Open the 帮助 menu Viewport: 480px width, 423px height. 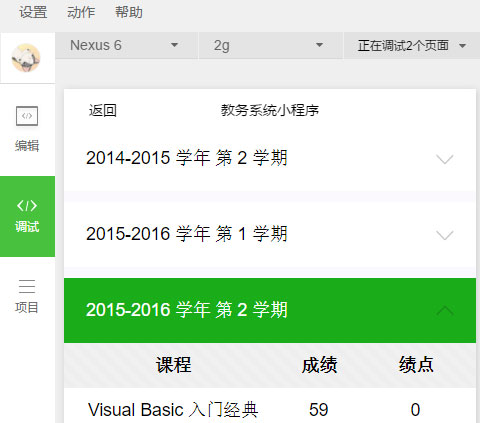(129, 13)
